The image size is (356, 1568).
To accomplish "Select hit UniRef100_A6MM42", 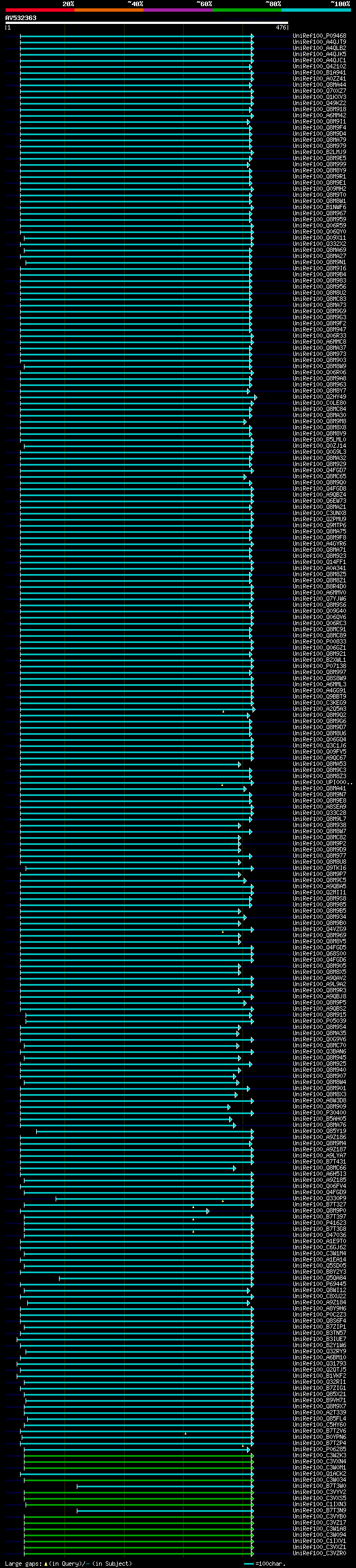I will point(319,116).
